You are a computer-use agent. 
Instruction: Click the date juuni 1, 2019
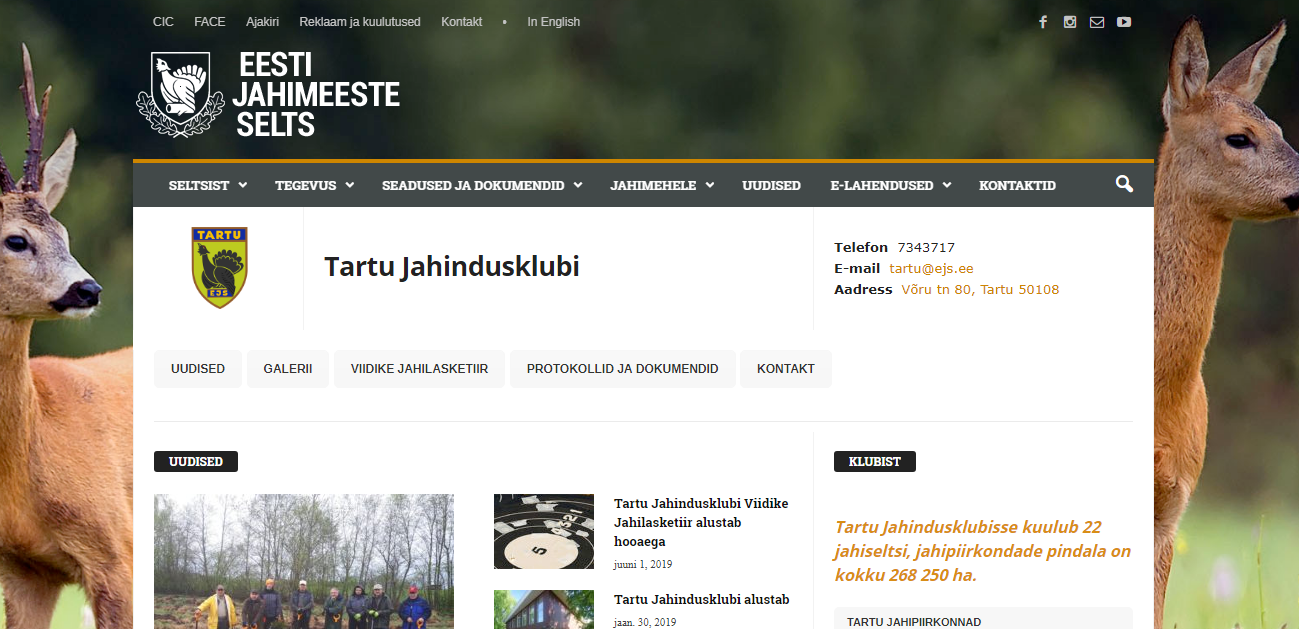coord(643,564)
